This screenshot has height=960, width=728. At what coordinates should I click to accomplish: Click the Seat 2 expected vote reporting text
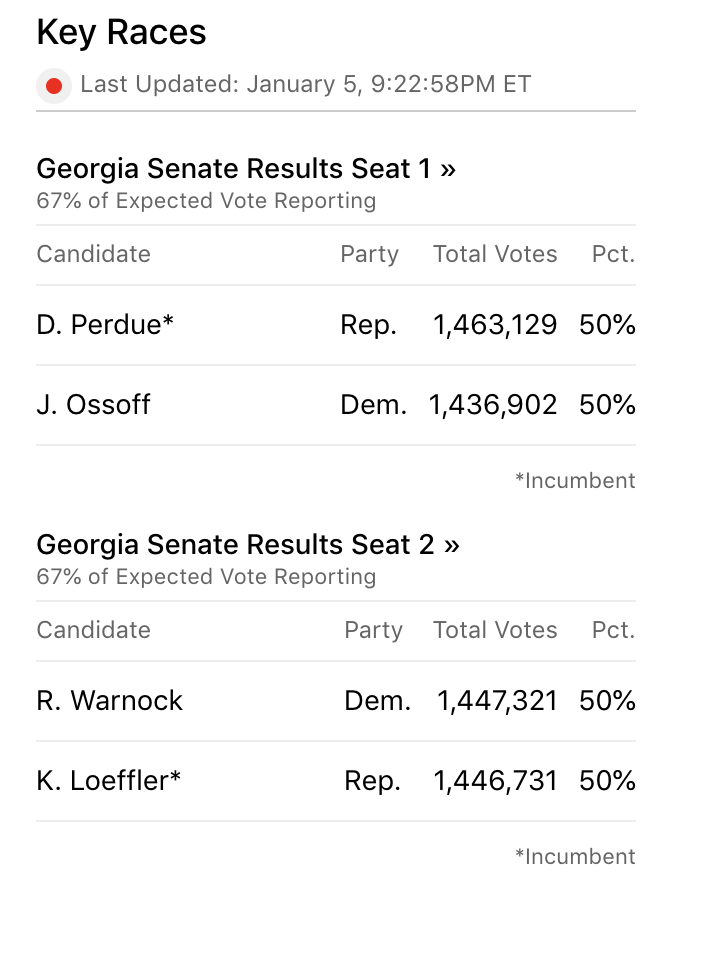tap(206, 577)
